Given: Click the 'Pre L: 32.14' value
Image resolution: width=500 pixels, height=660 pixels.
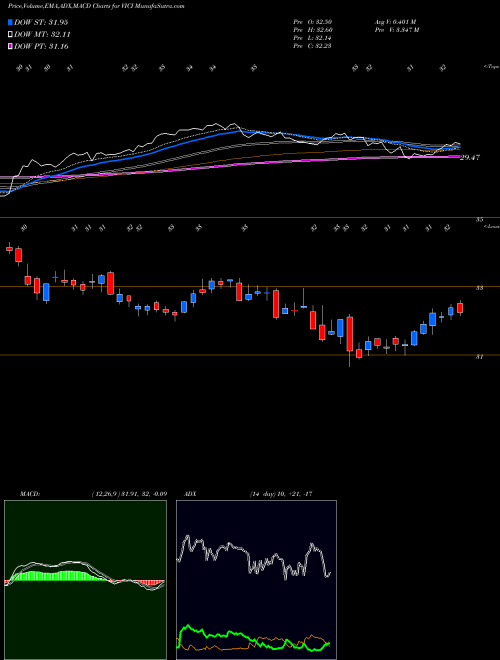Looking at the screenshot, I should tap(312, 38).
